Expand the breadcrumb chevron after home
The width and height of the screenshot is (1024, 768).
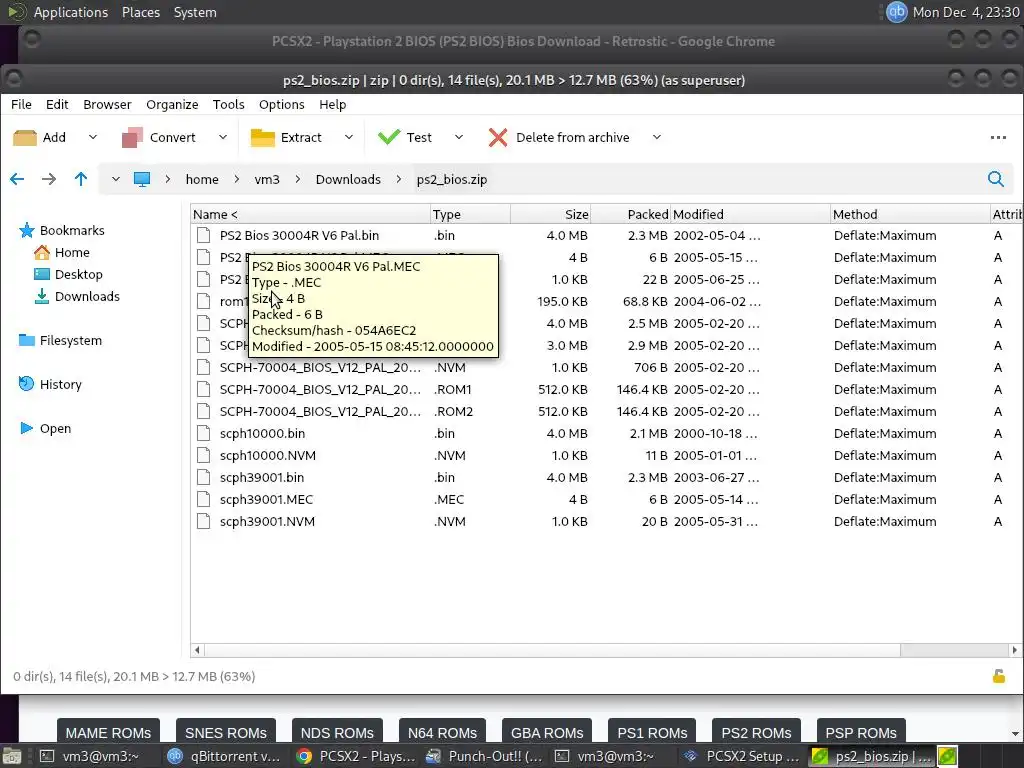[x=236, y=179]
